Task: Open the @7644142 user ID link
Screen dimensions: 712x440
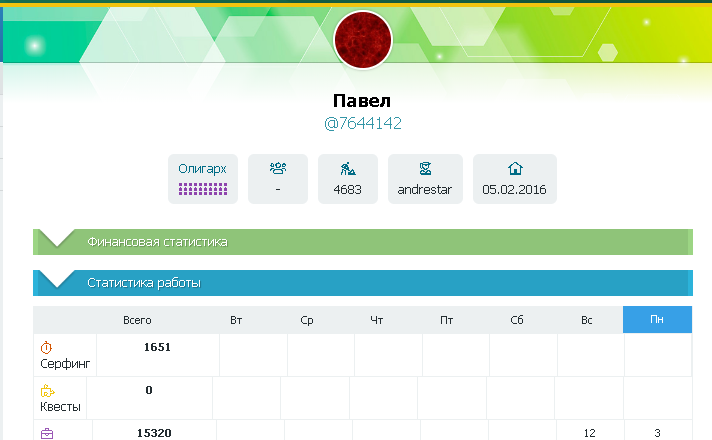Action: (x=362, y=124)
